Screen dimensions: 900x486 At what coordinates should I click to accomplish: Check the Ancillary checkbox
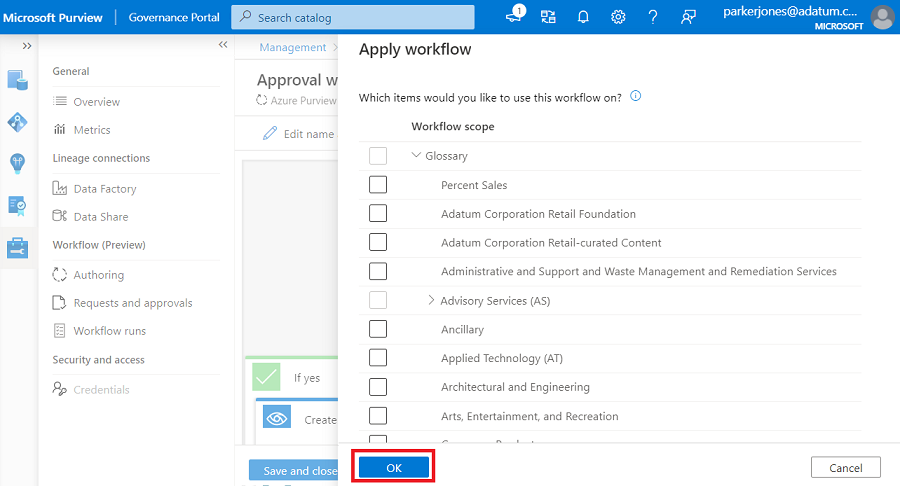point(378,329)
